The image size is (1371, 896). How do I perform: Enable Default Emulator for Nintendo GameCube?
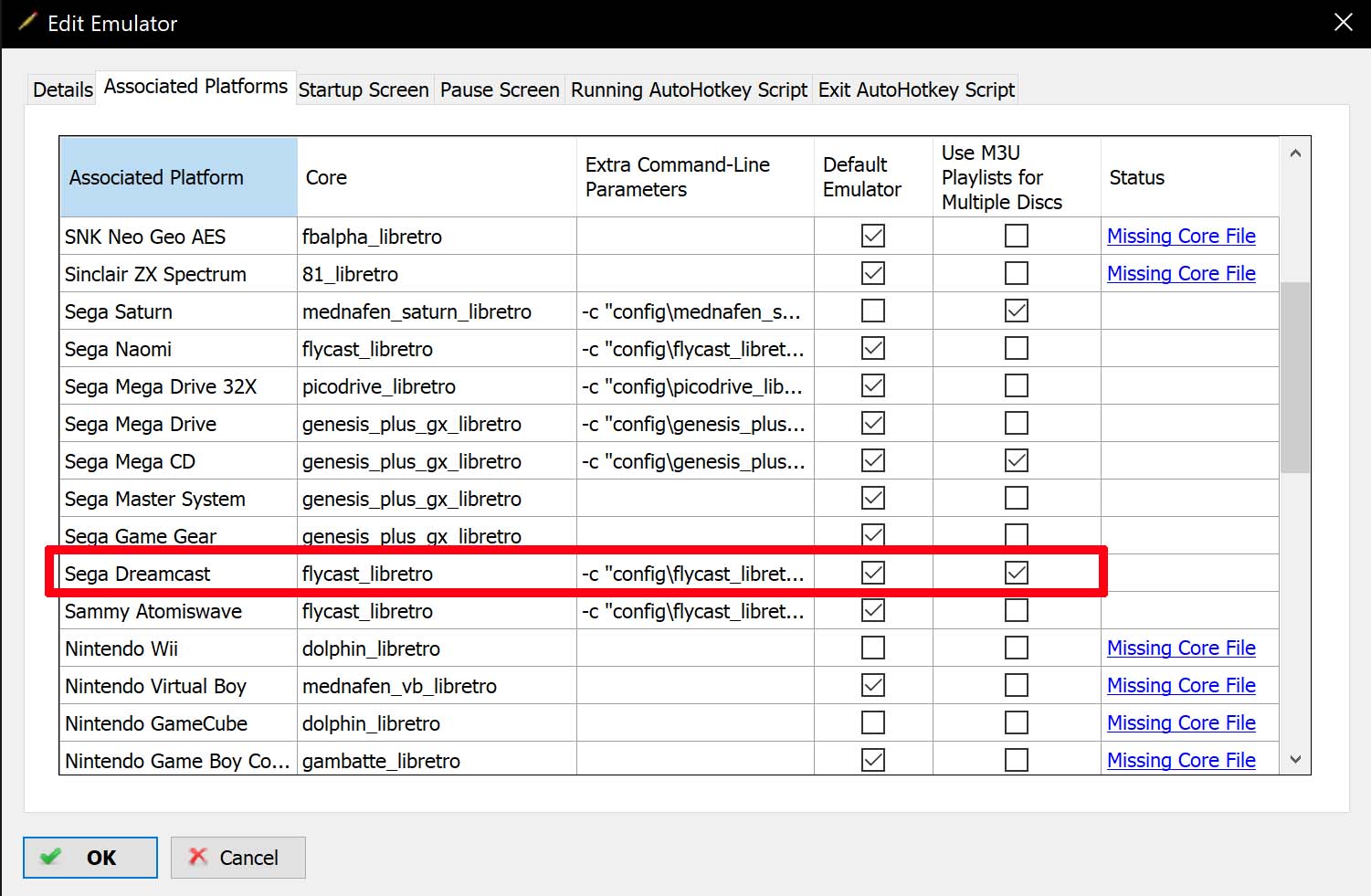(873, 722)
